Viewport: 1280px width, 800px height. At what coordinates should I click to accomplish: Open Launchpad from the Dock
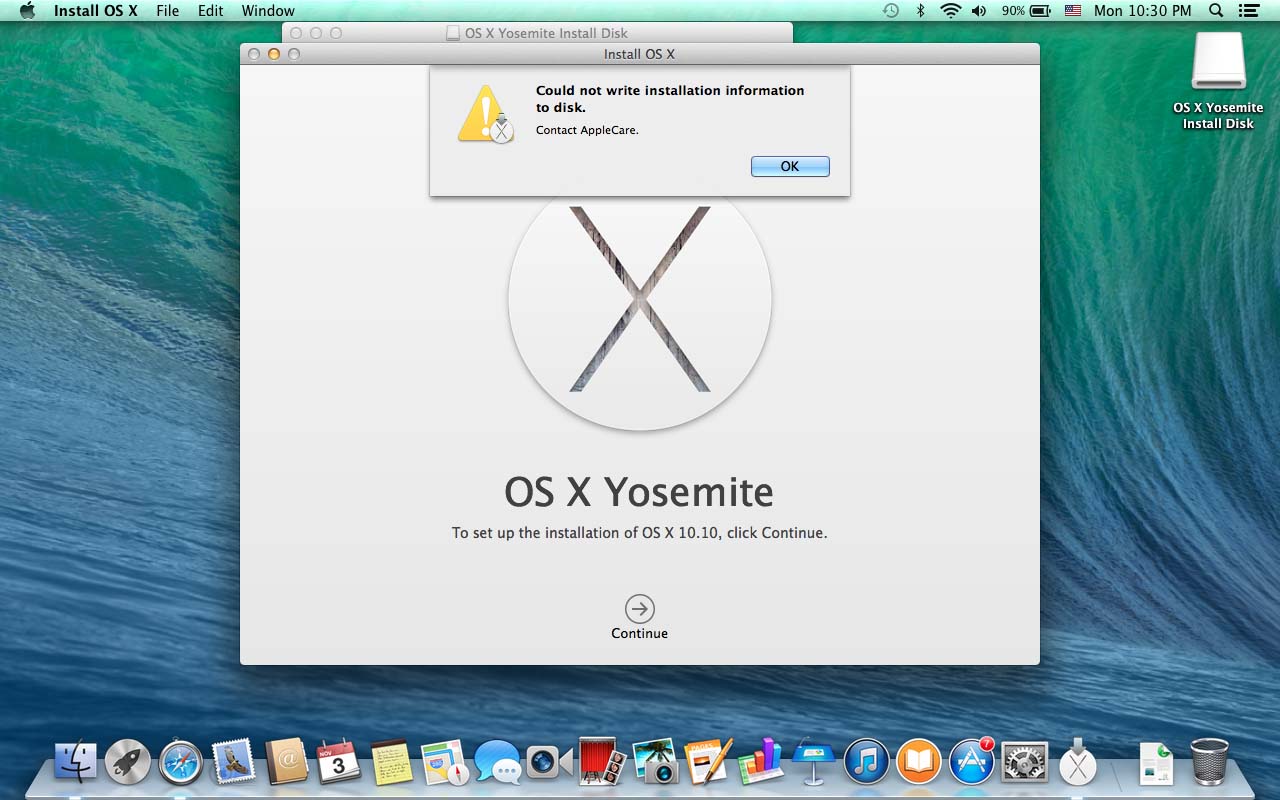click(128, 764)
